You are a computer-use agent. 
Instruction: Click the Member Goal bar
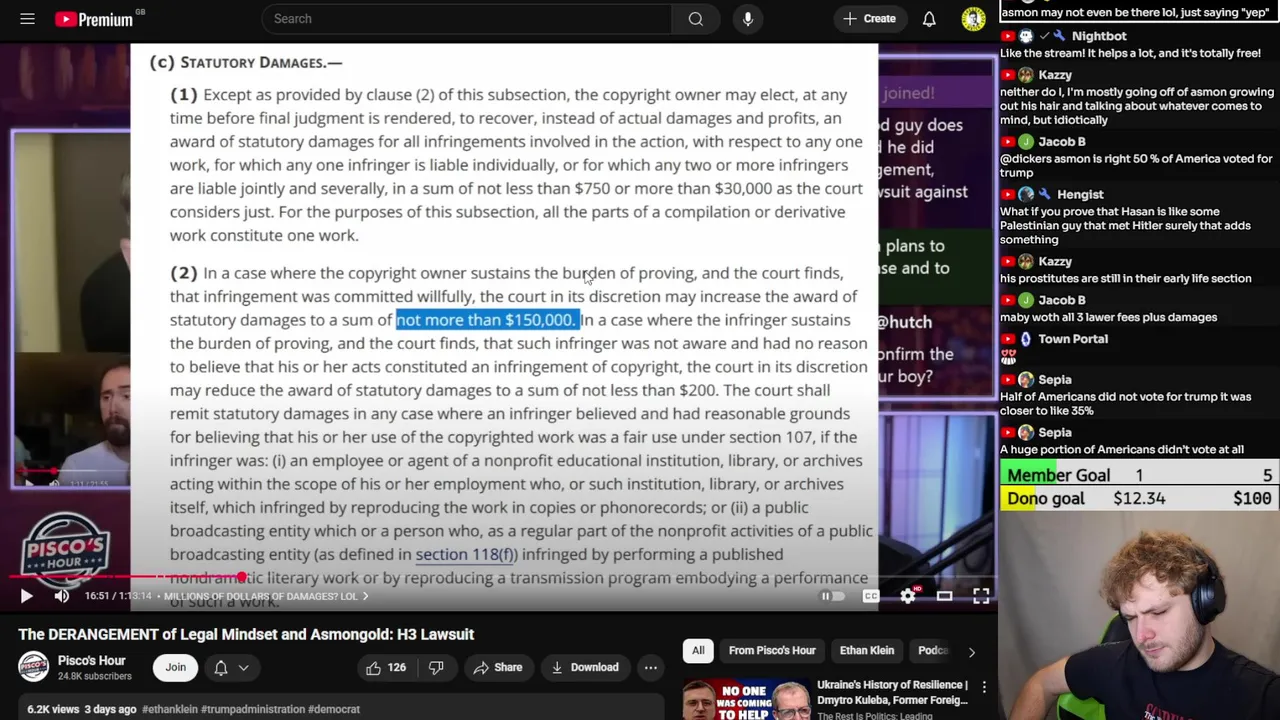[1140, 476]
